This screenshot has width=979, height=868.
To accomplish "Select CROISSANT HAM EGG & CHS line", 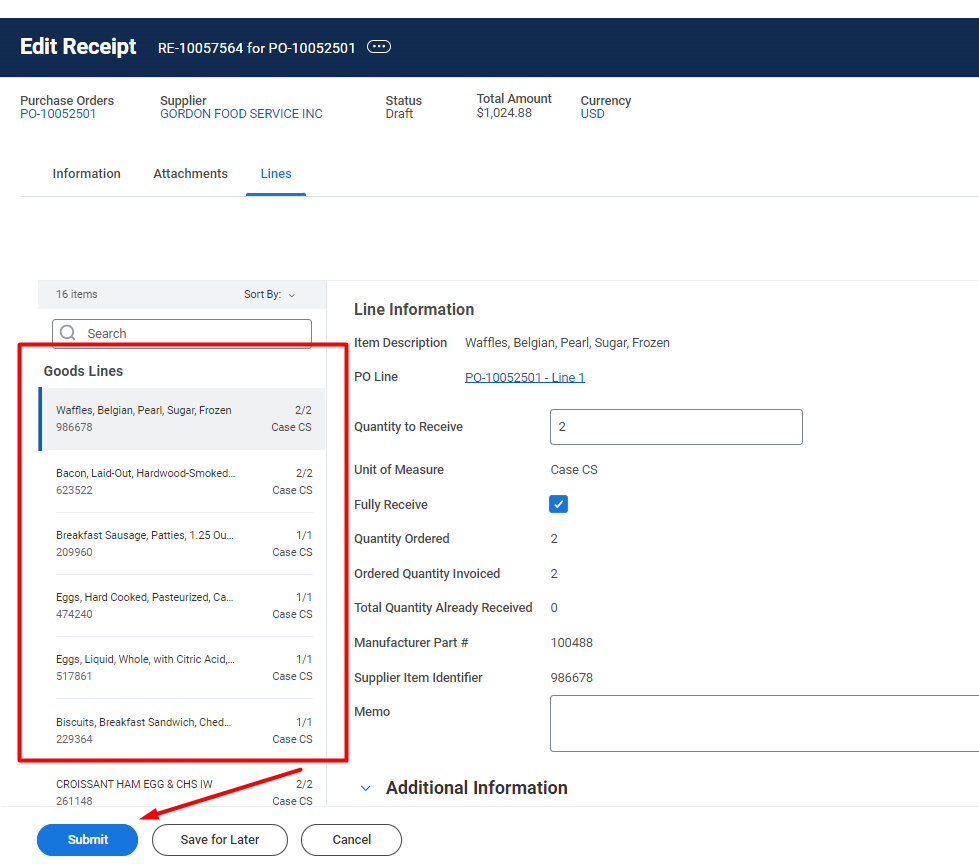I will (x=184, y=792).
